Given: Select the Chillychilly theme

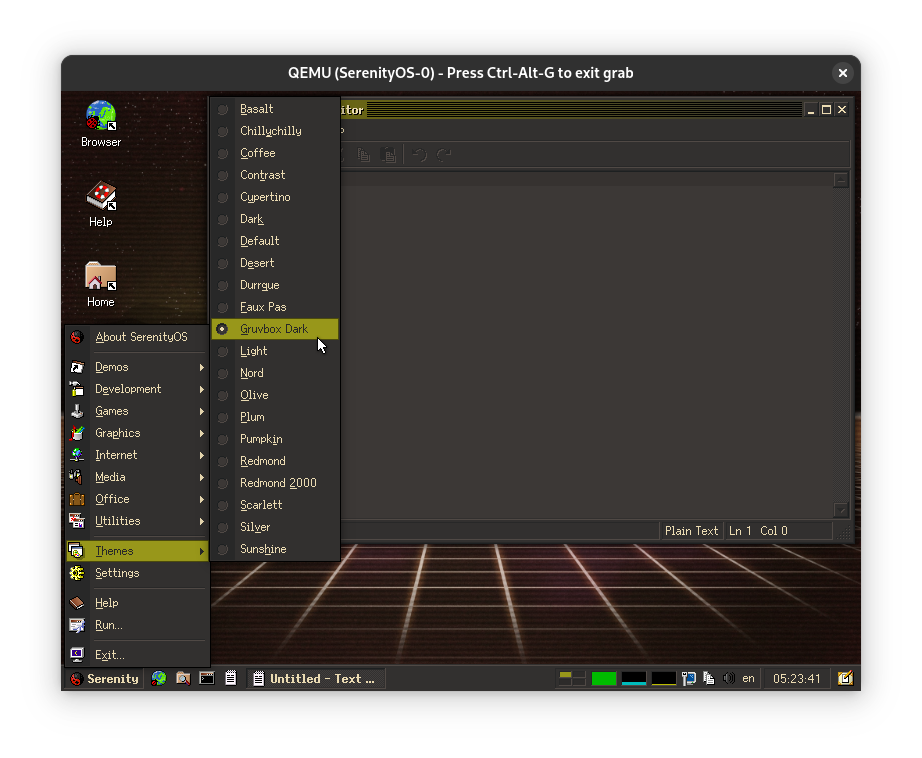Looking at the screenshot, I should click(275, 131).
